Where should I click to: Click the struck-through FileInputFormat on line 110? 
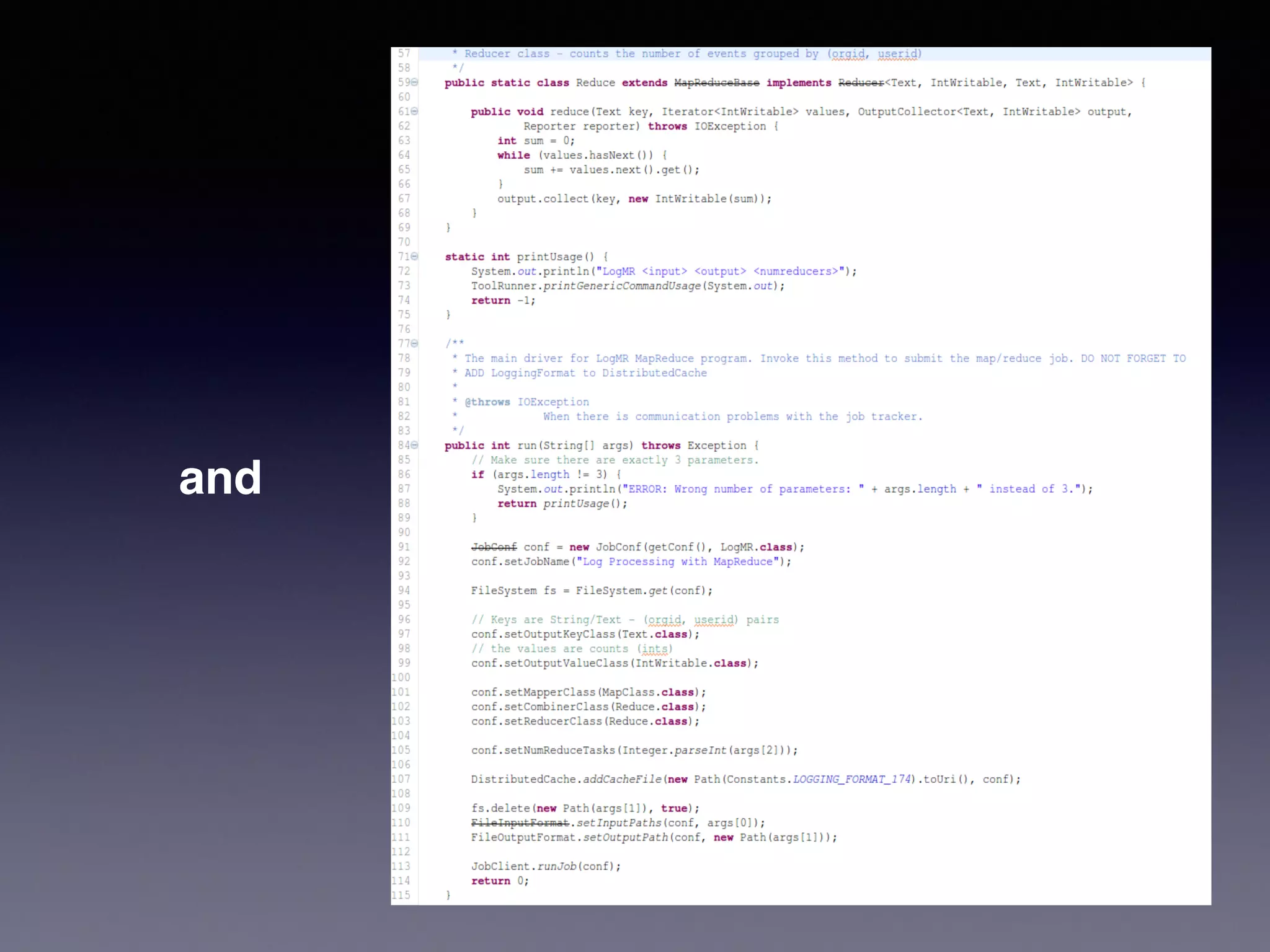coord(520,822)
